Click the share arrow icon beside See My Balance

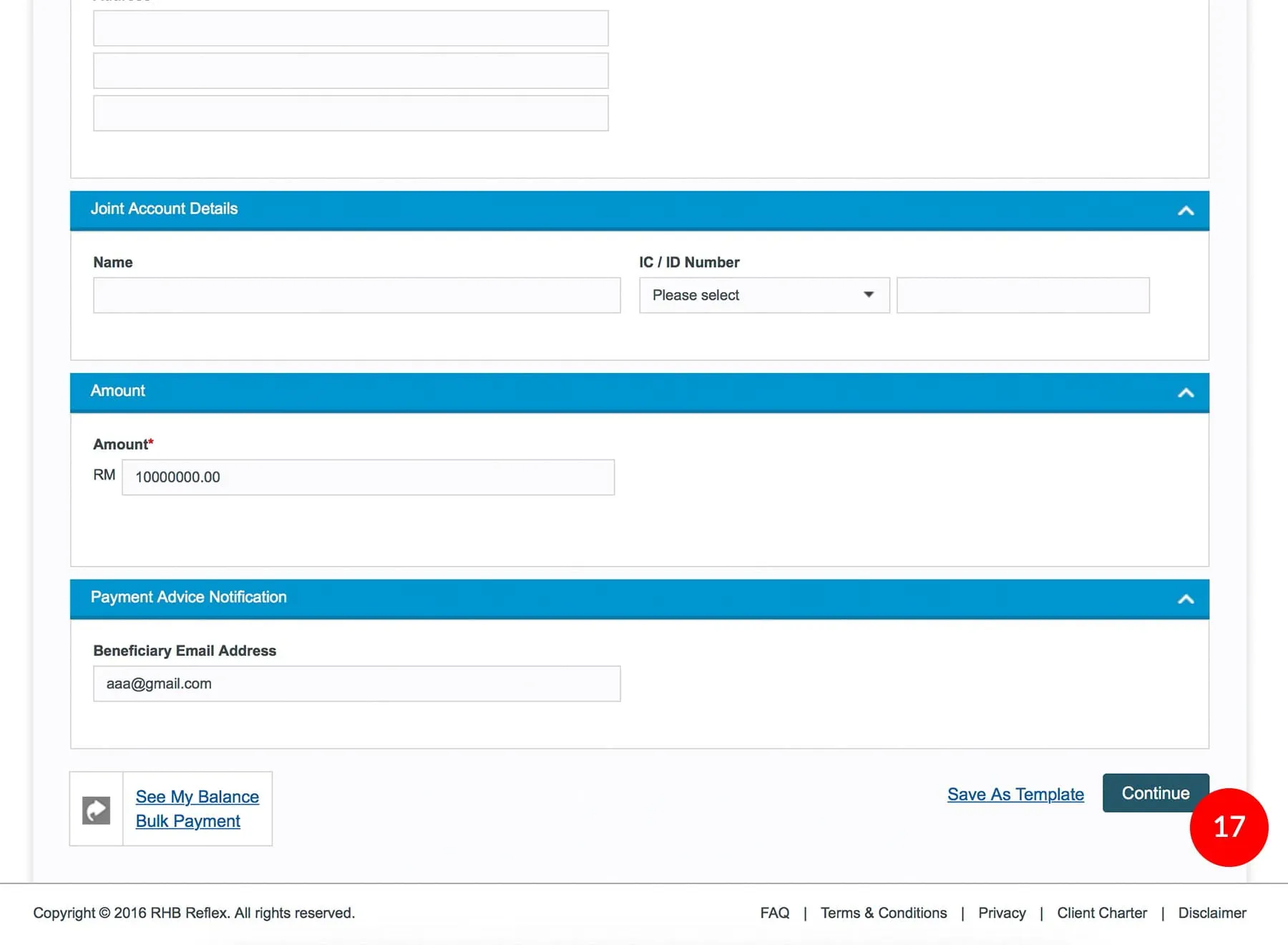pos(96,810)
